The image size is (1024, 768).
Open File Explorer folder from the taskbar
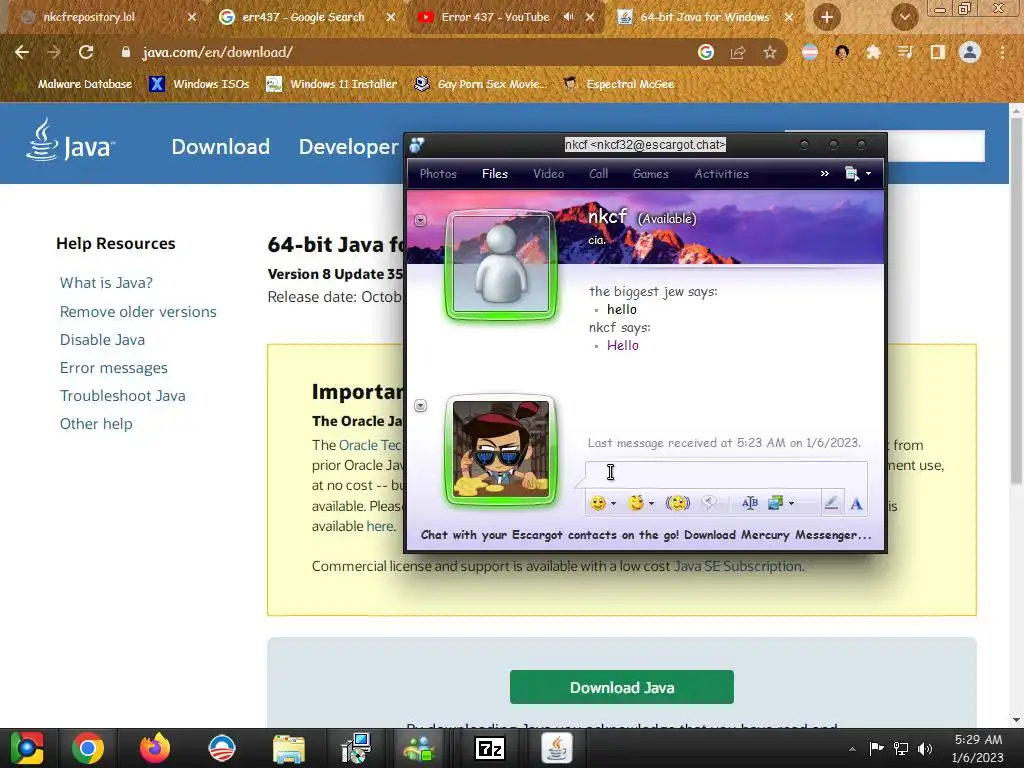coord(289,748)
